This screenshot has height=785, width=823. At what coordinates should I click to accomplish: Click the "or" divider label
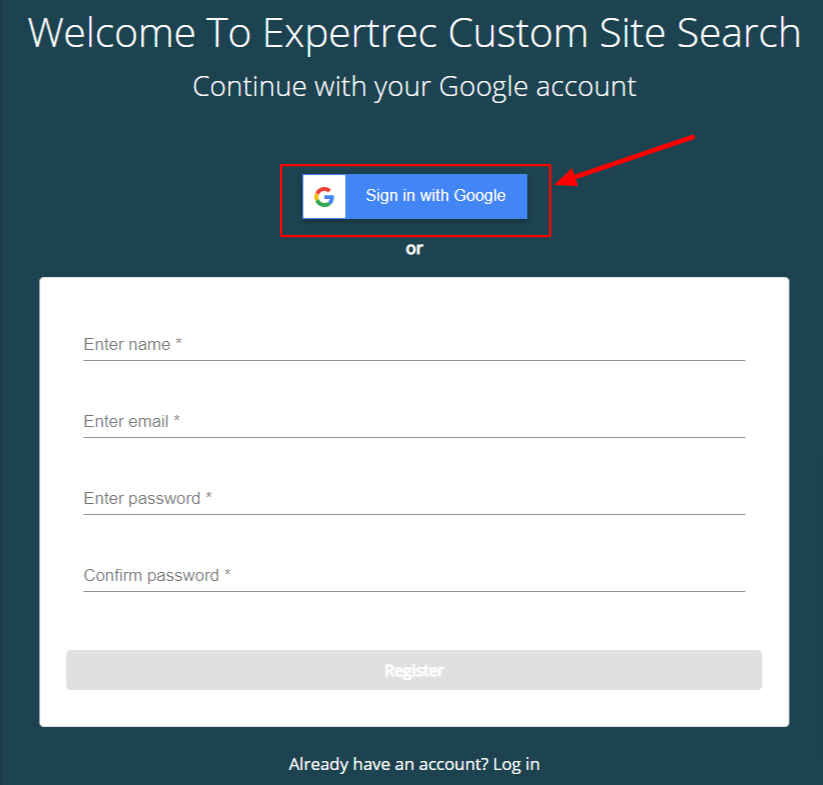tap(413, 248)
